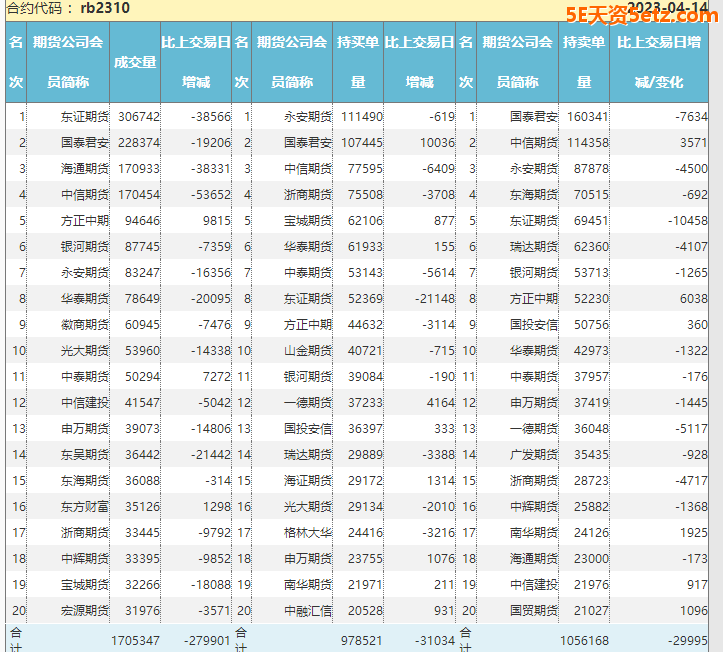
Task: Click the 持卖单量 column header
Action: (584, 62)
